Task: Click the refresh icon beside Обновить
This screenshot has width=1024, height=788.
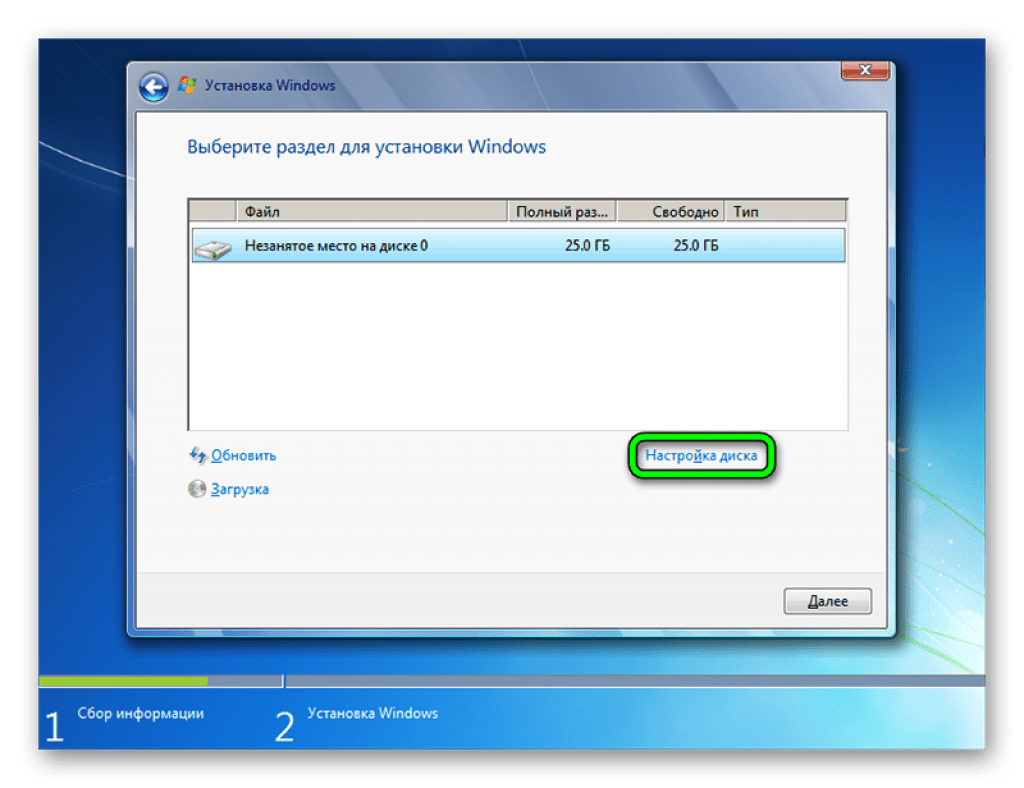Action: coord(197,455)
